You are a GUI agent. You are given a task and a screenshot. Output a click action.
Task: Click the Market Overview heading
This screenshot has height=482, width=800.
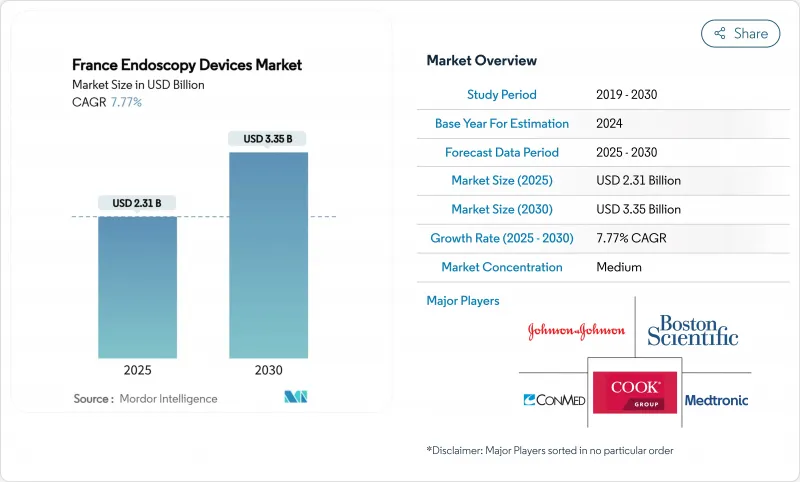(481, 61)
